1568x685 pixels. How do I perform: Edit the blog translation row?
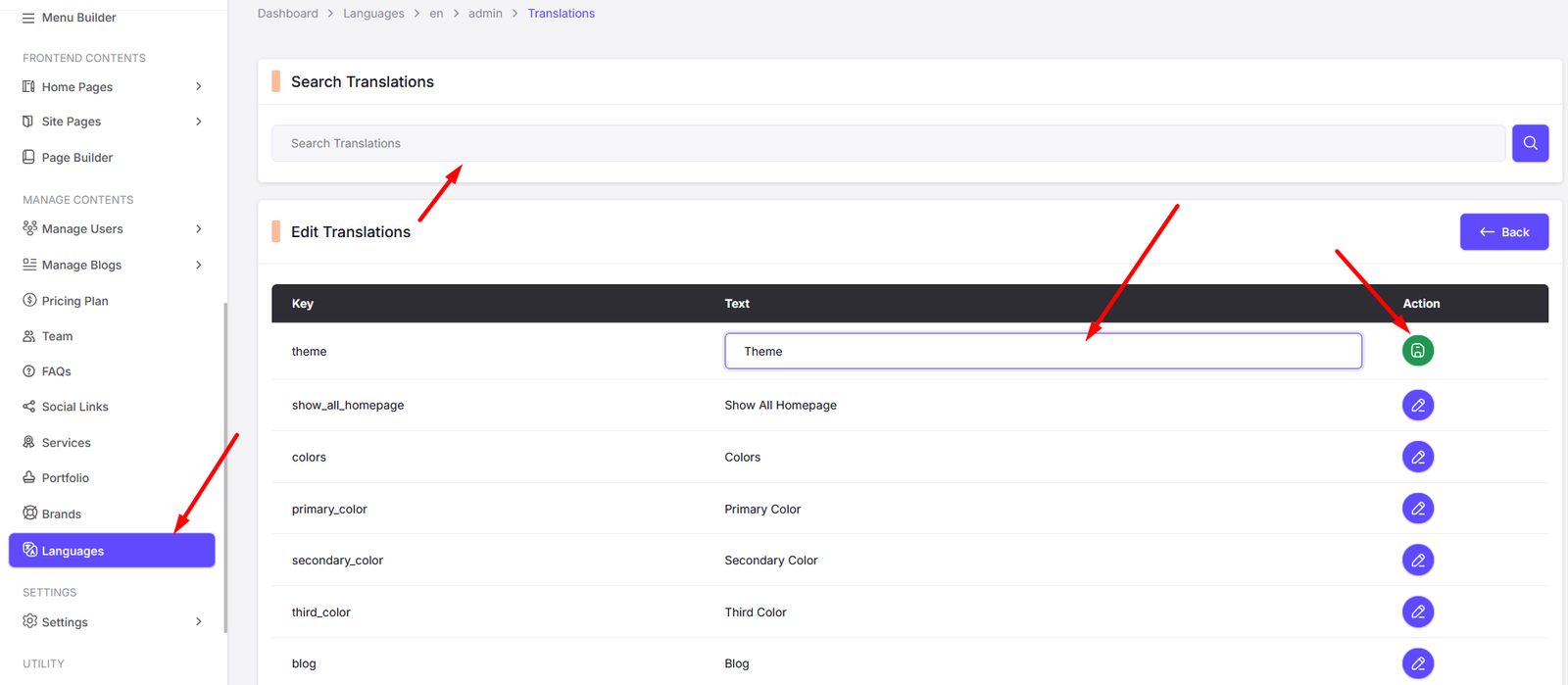click(x=1417, y=663)
